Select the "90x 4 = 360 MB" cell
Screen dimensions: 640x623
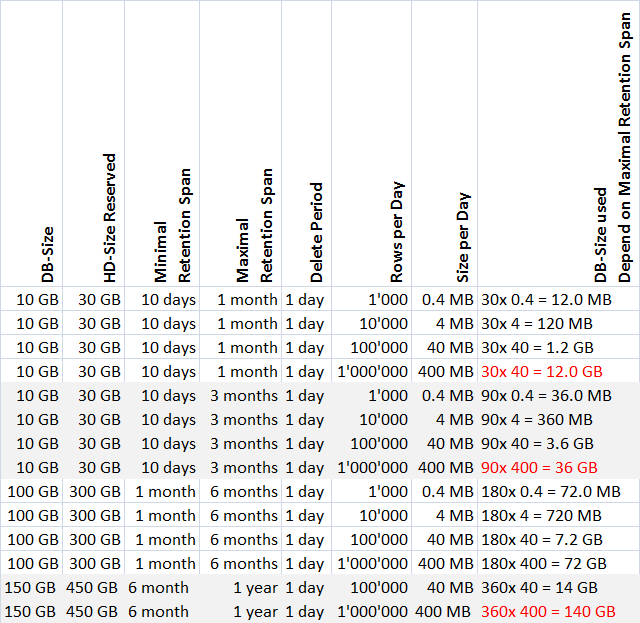tap(541, 419)
